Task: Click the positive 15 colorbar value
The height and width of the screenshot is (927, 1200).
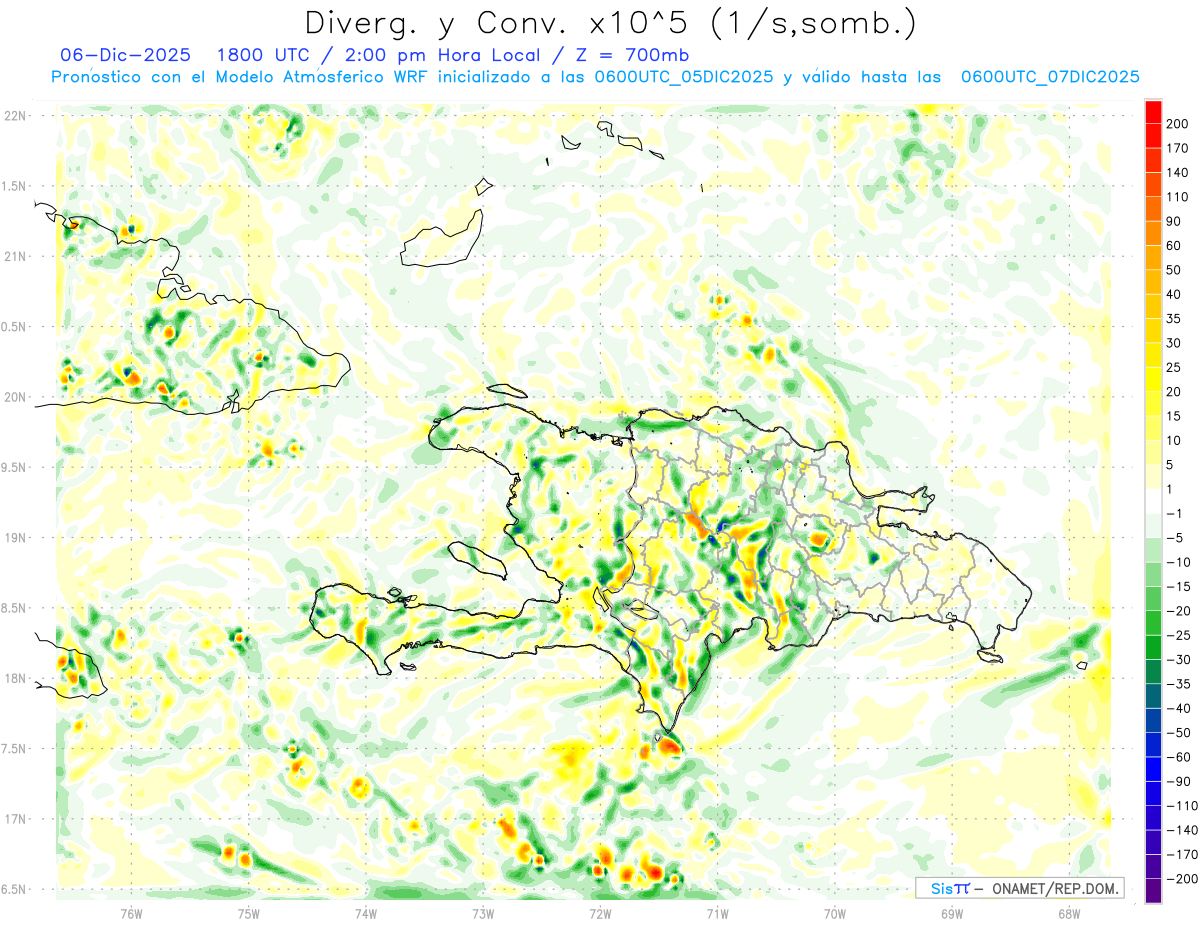Action: tap(1176, 416)
